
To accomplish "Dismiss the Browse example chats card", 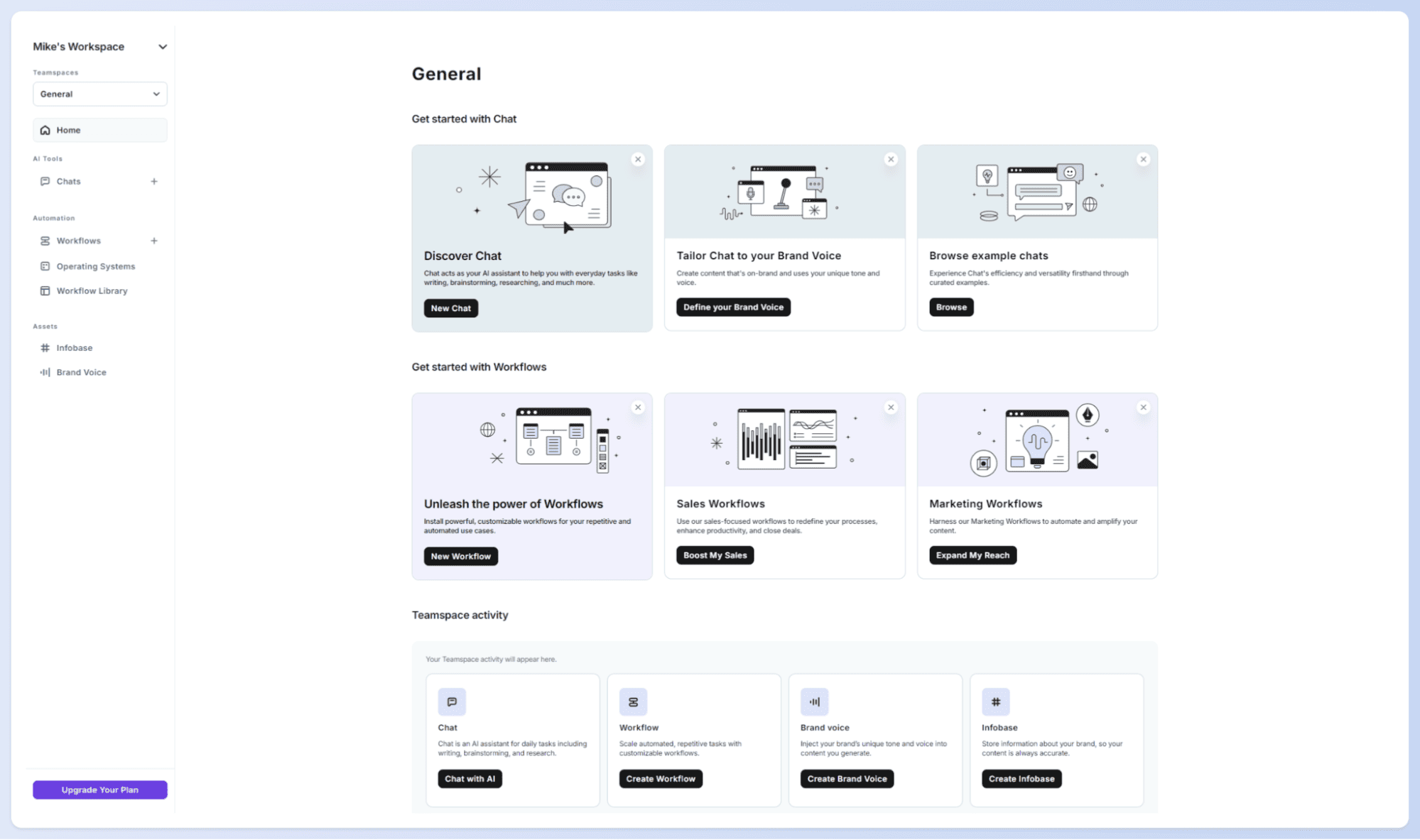I will tap(1143, 159).
